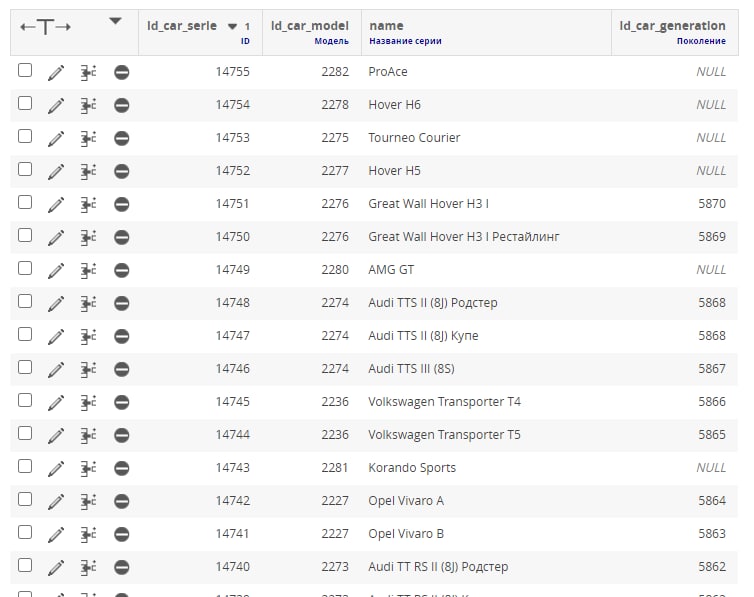Image resolution: width=754 pixels, height=597 pixels.
Task: Check the checkbox for row 14754 Hover H6
Action: point(25,103)
